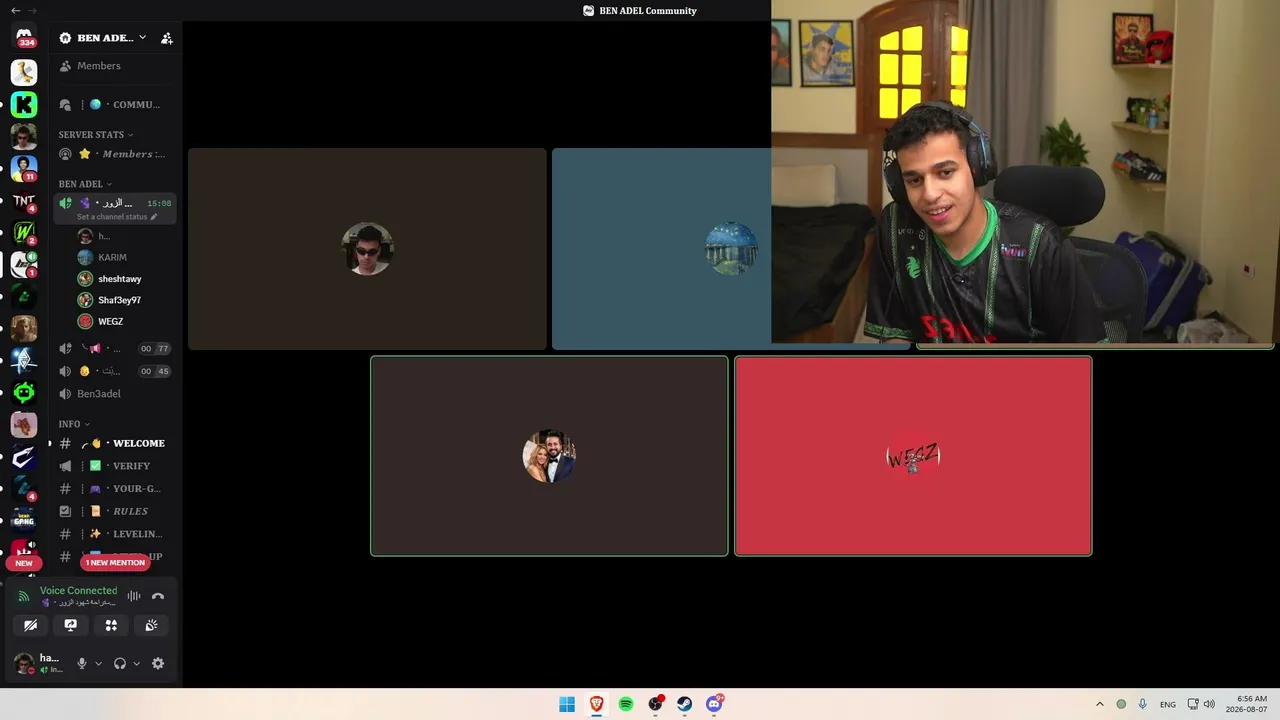Image resolution: width=1280 pixels, height=720 pixels.
Task: Open Brave browser from taskbar
Action: click(x=596, y=704)
